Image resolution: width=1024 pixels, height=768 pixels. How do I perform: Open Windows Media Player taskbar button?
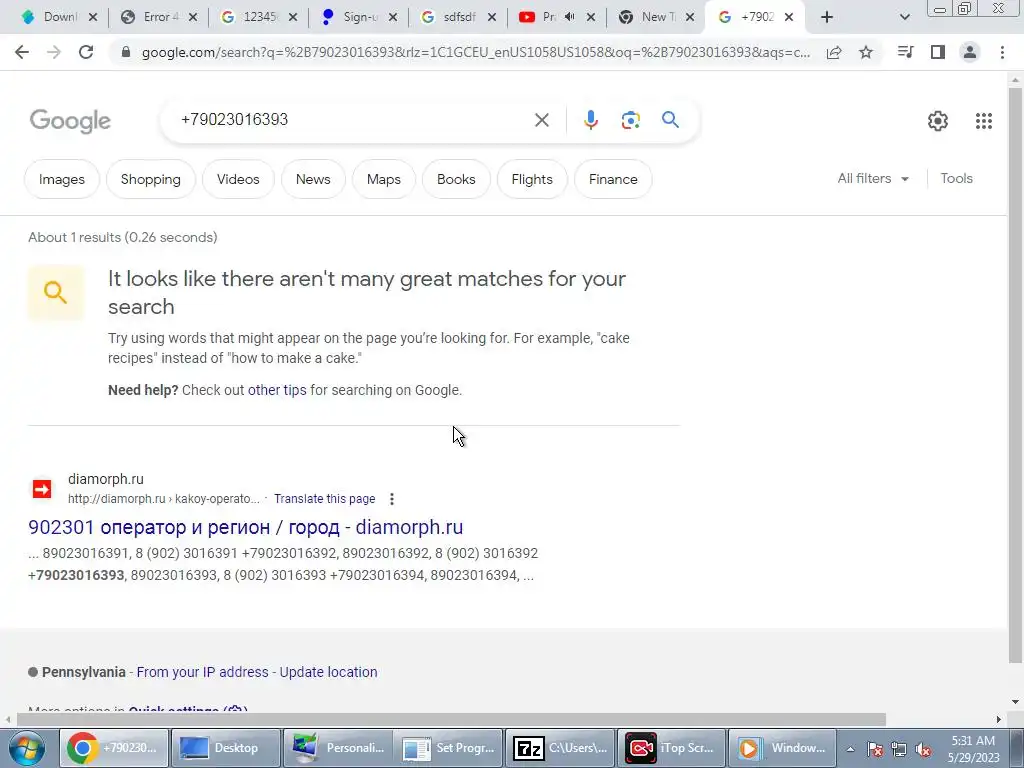pos(782,748)
